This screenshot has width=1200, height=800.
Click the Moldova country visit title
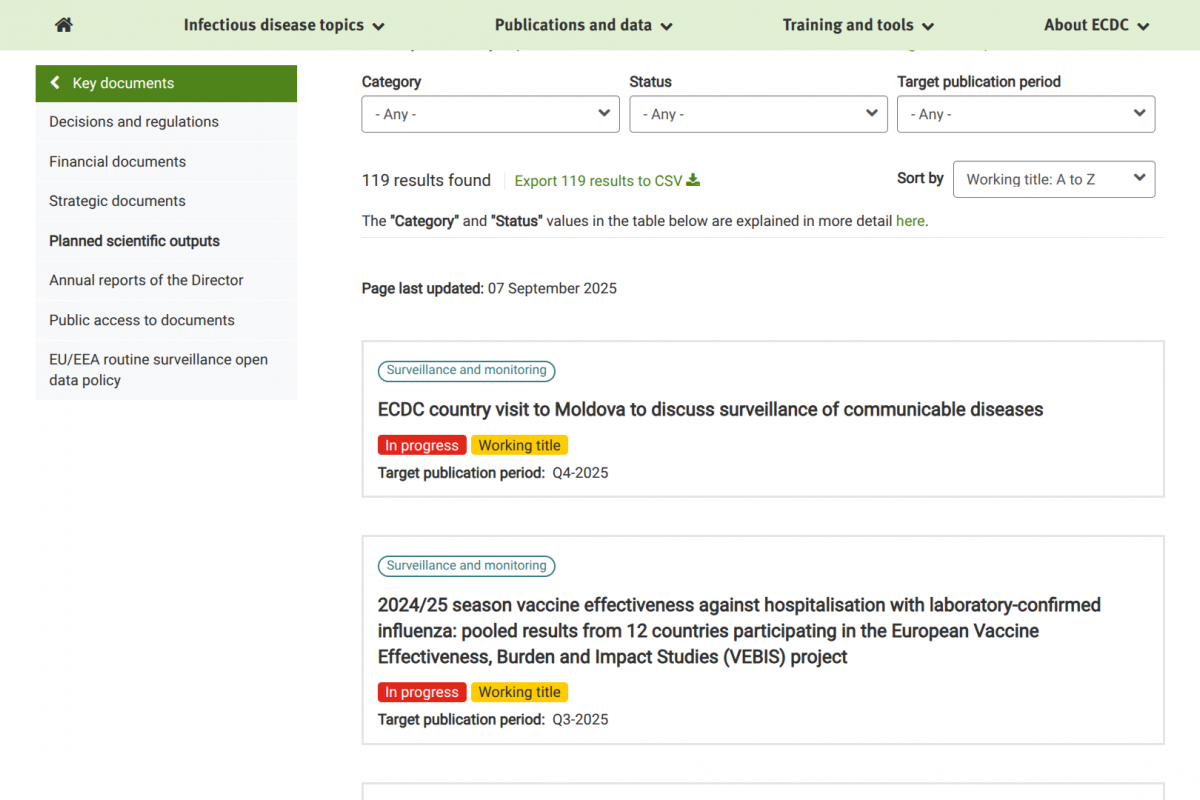710,409
